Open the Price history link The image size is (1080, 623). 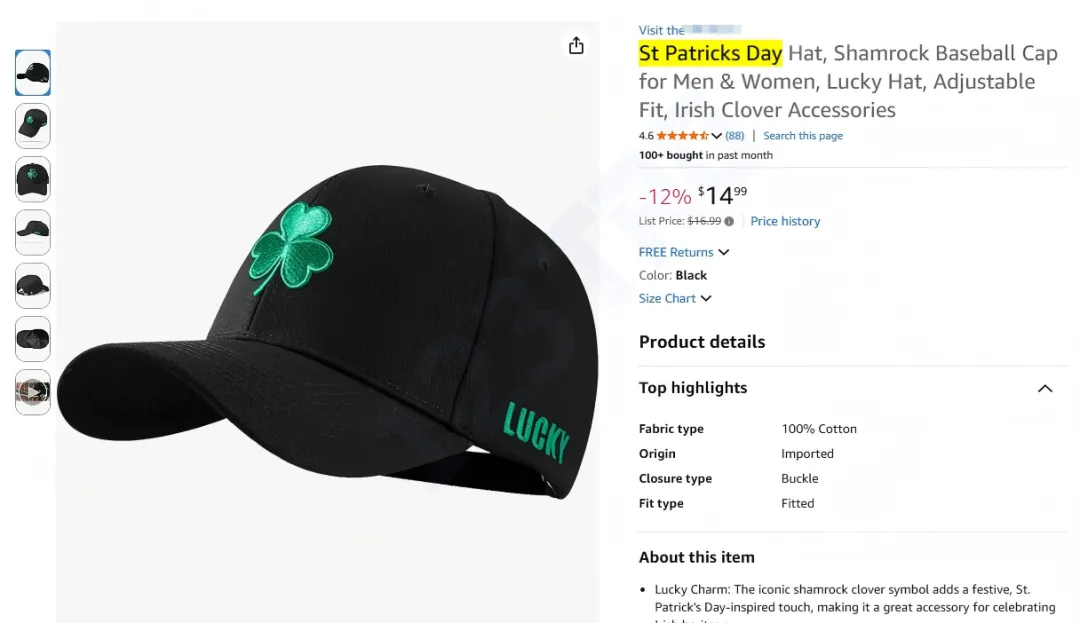point(785,221)
